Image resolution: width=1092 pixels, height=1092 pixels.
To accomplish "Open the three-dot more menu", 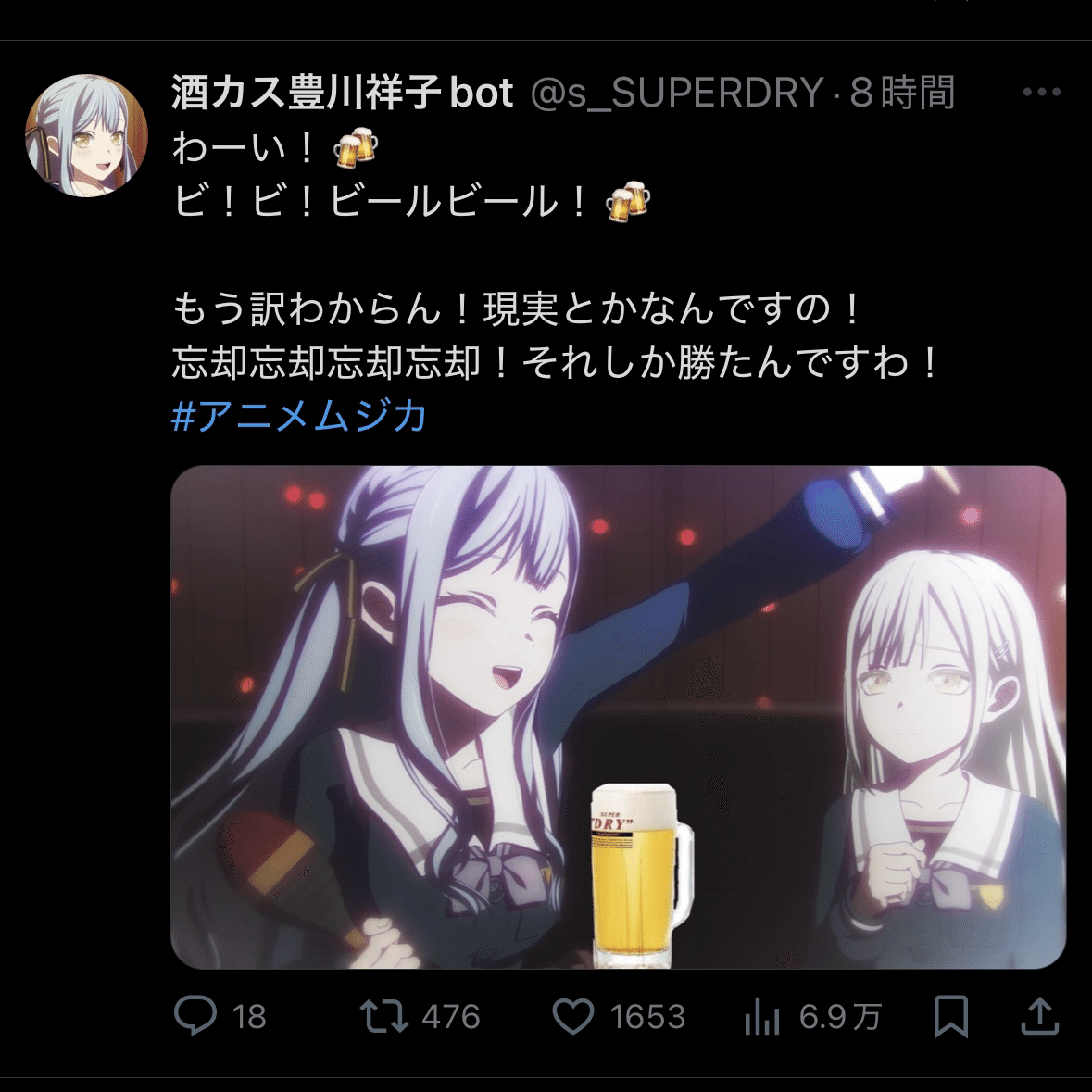I will click(1042, 92).
